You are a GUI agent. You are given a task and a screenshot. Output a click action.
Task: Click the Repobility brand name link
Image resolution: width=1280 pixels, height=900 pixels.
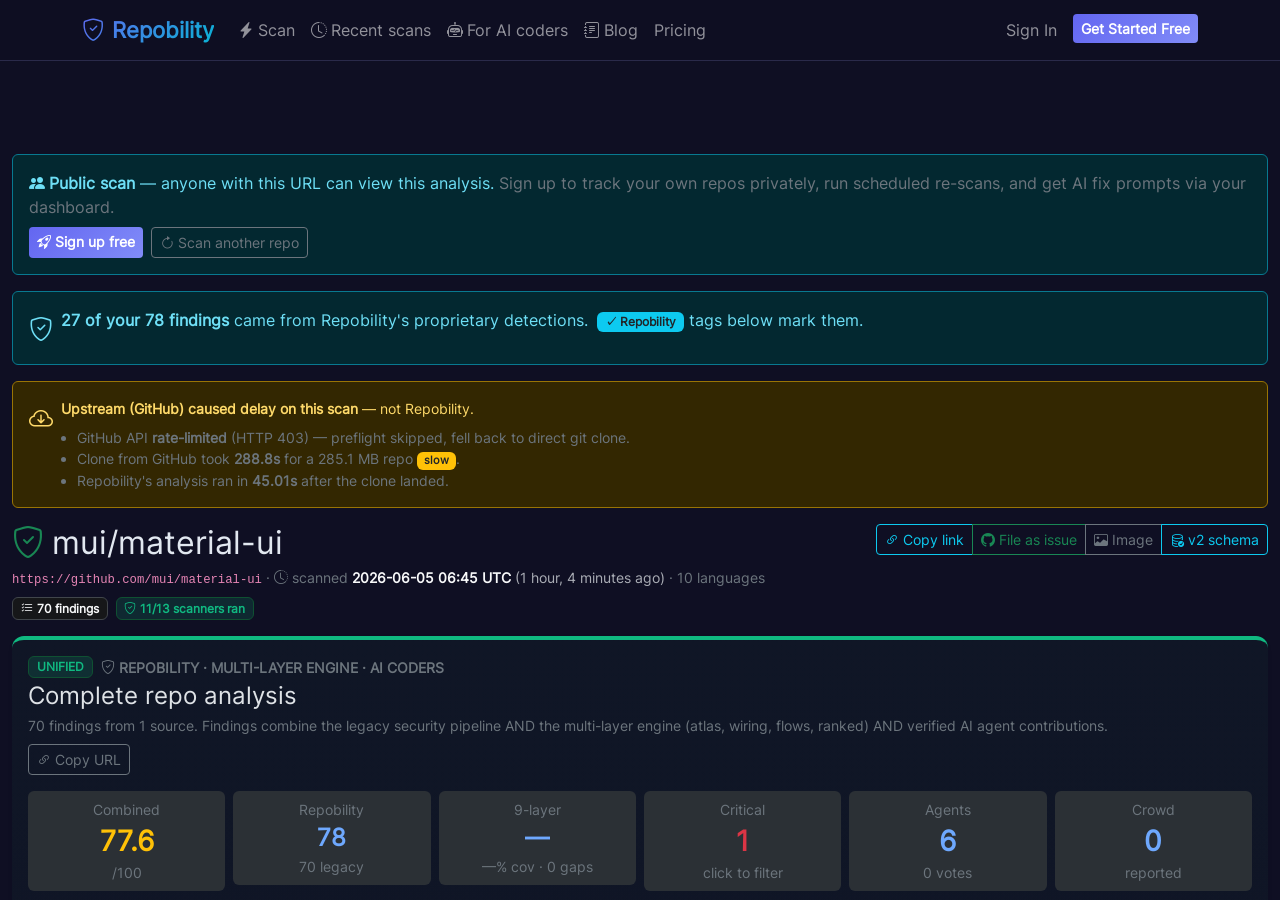tap(163, 30)
